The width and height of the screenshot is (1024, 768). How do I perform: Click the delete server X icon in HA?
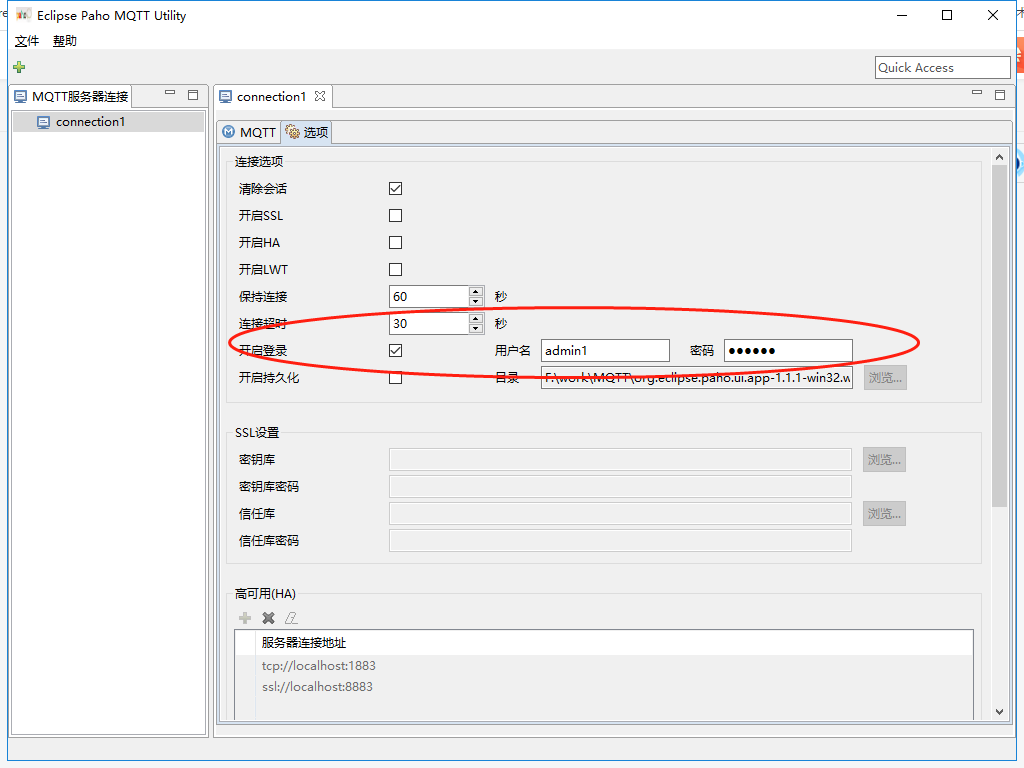coord(268,618)
